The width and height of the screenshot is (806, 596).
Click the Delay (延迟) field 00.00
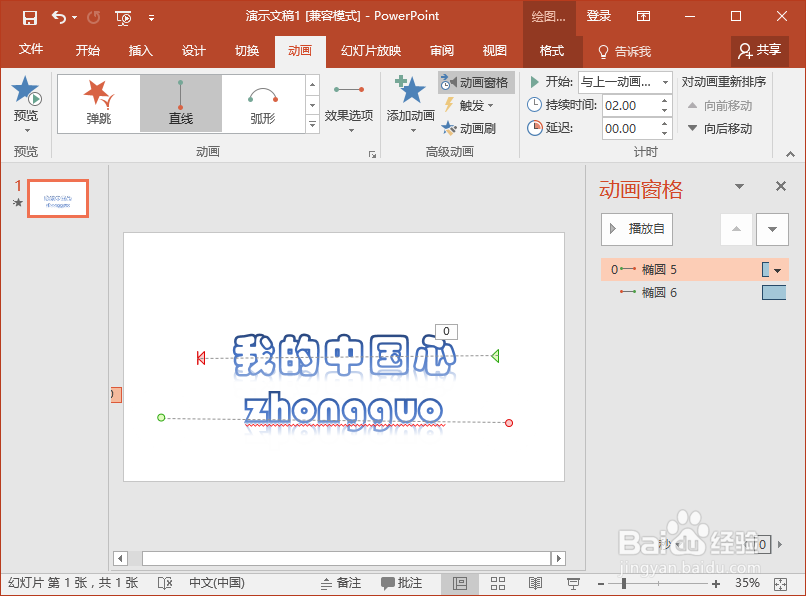[631, 129]
